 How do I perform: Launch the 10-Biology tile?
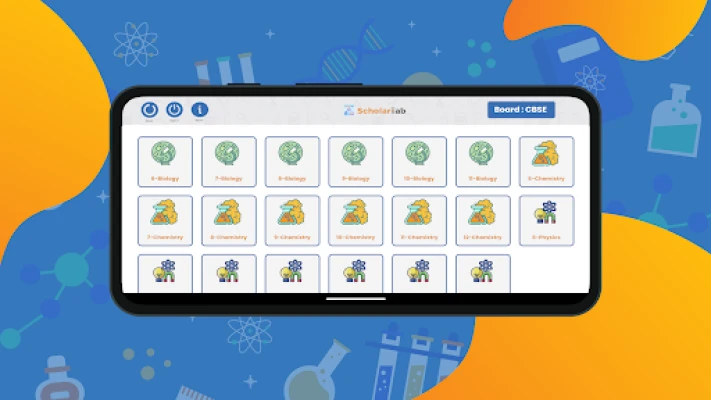pos(419,161)
